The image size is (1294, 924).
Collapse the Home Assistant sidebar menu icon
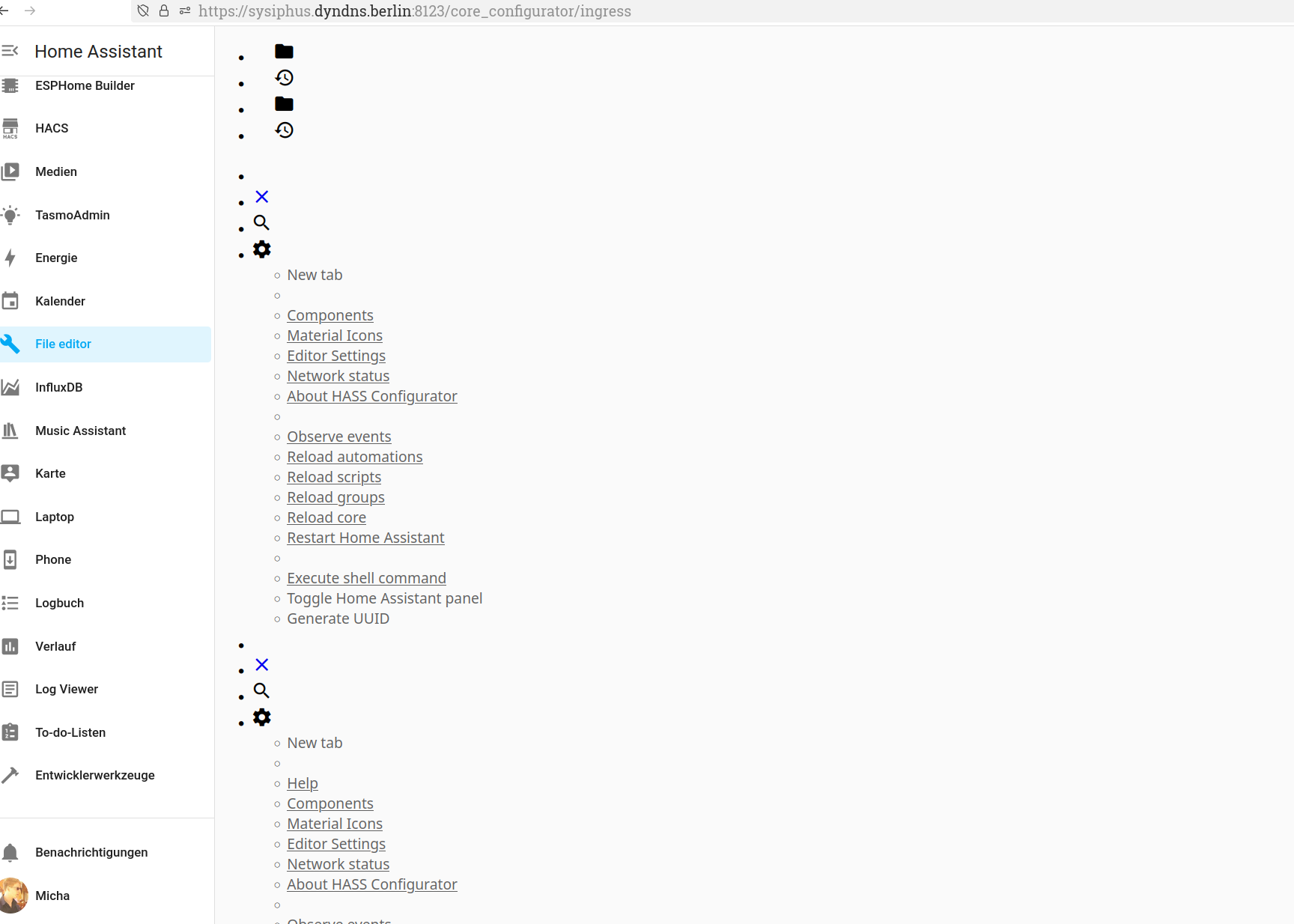[x=10, y=51]
